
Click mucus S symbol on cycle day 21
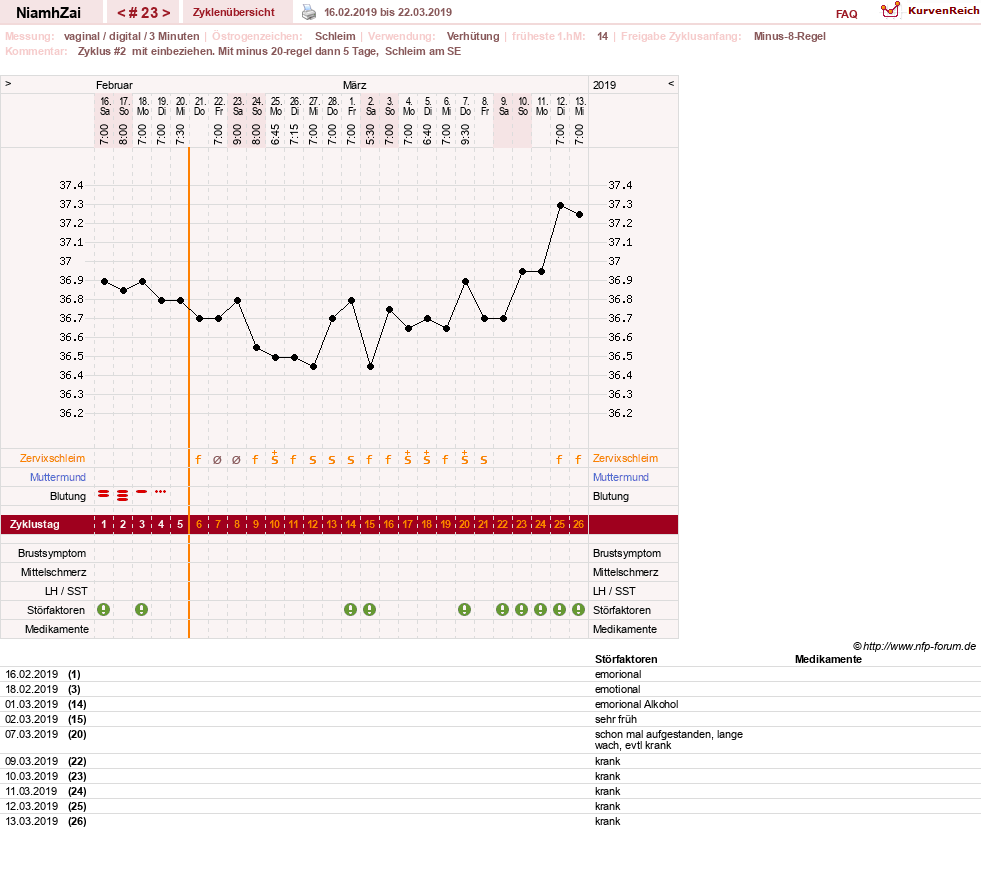(484, 460)
